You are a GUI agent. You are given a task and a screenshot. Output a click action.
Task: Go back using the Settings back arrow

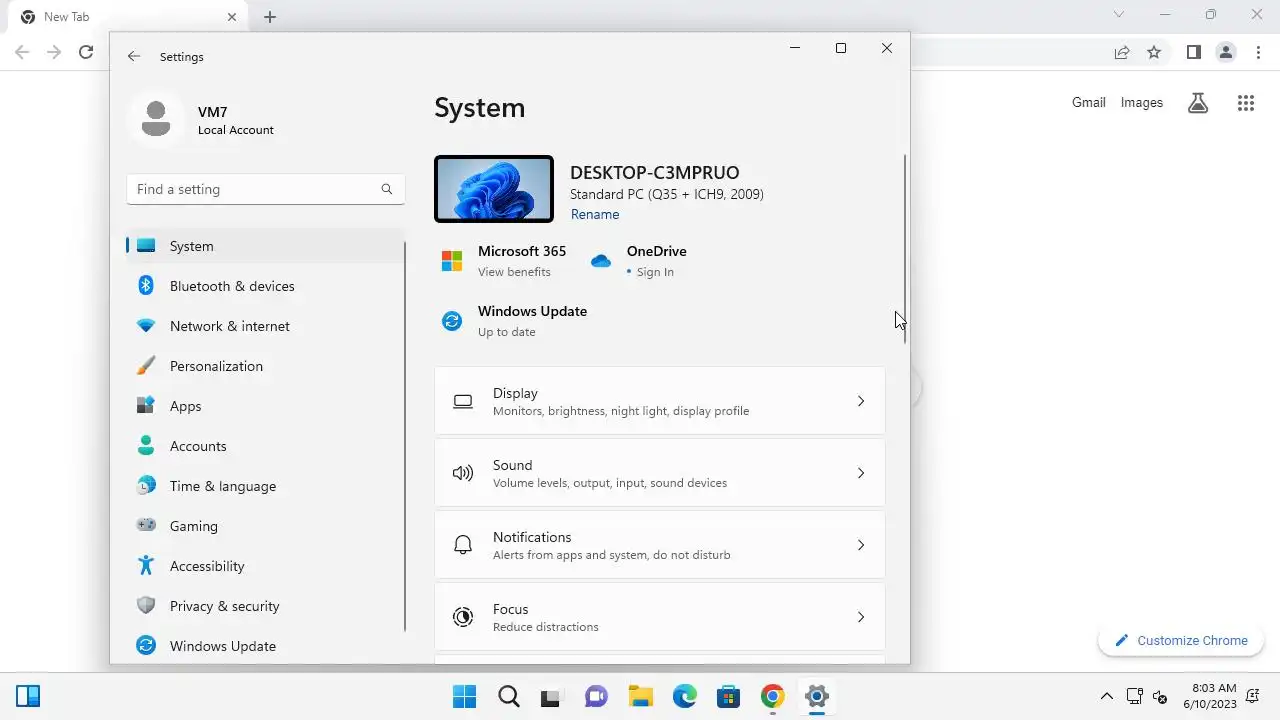coord(134,57)
